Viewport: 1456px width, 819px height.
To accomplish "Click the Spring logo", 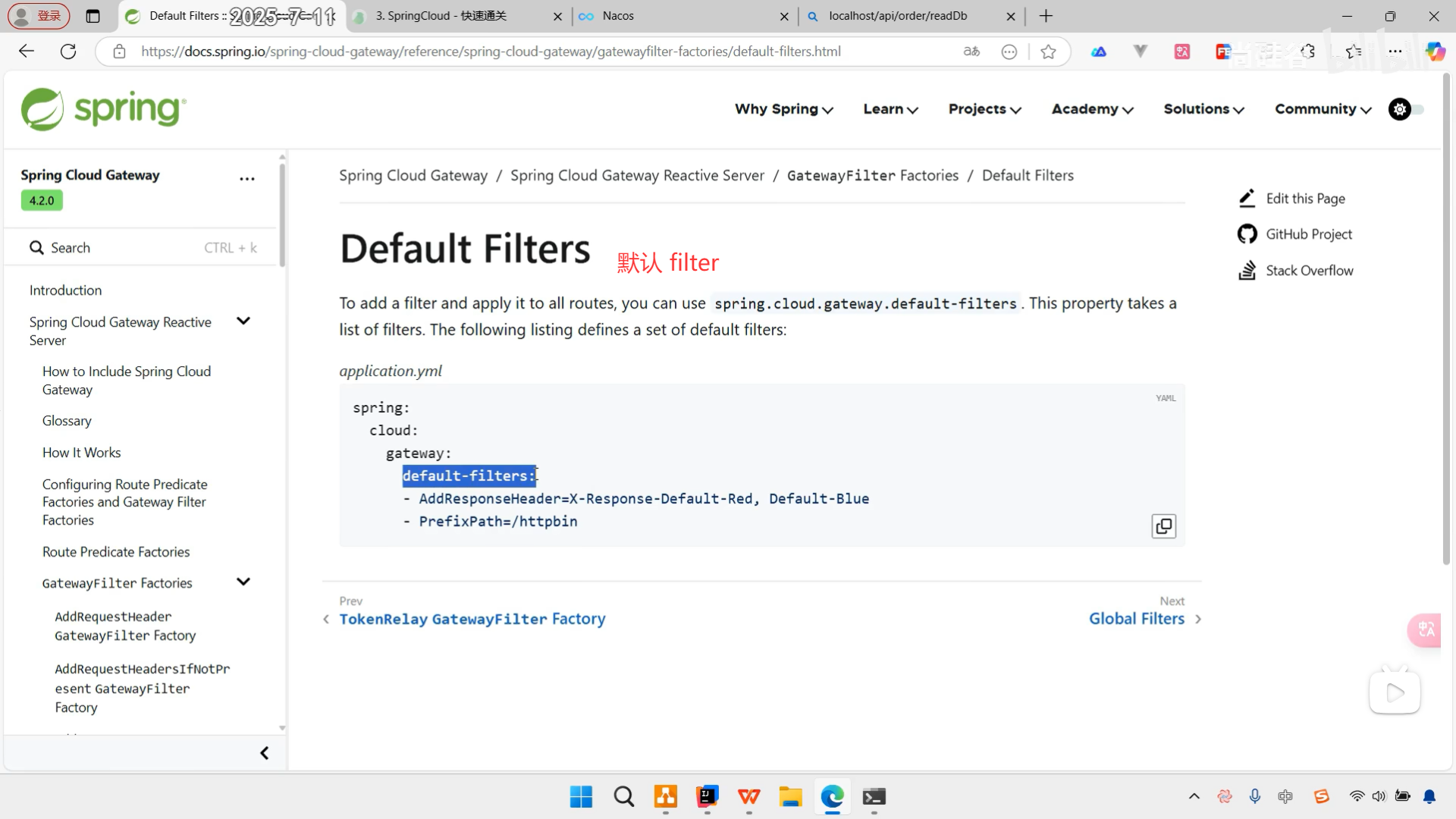I will (104, 109).
